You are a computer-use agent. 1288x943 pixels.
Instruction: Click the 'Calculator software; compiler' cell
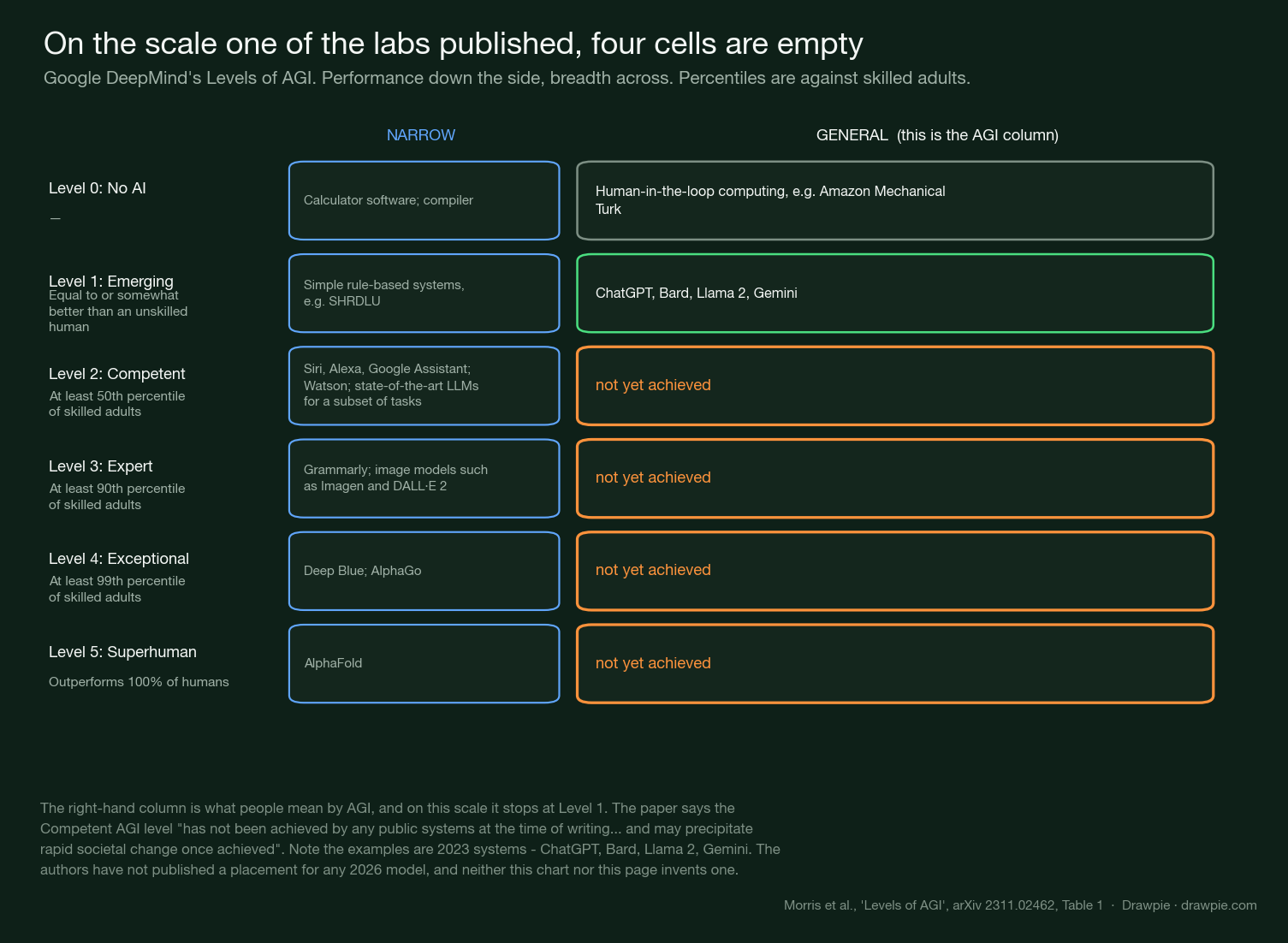pyautogui.click(x=424, y=200)
